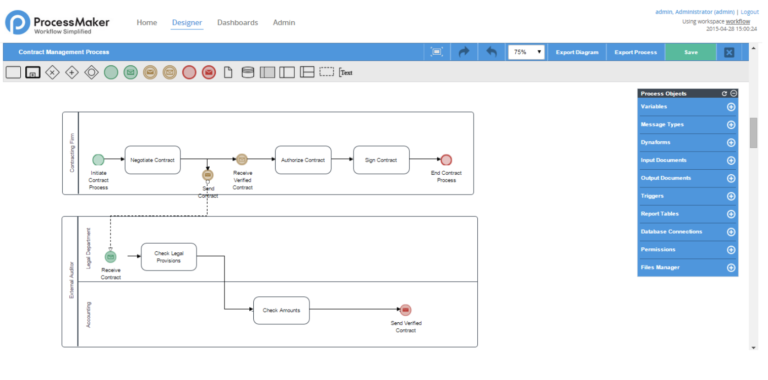This screenshot has width=768, height=380.
Task: Click the plus next to Files Manager
Action: 731,268
